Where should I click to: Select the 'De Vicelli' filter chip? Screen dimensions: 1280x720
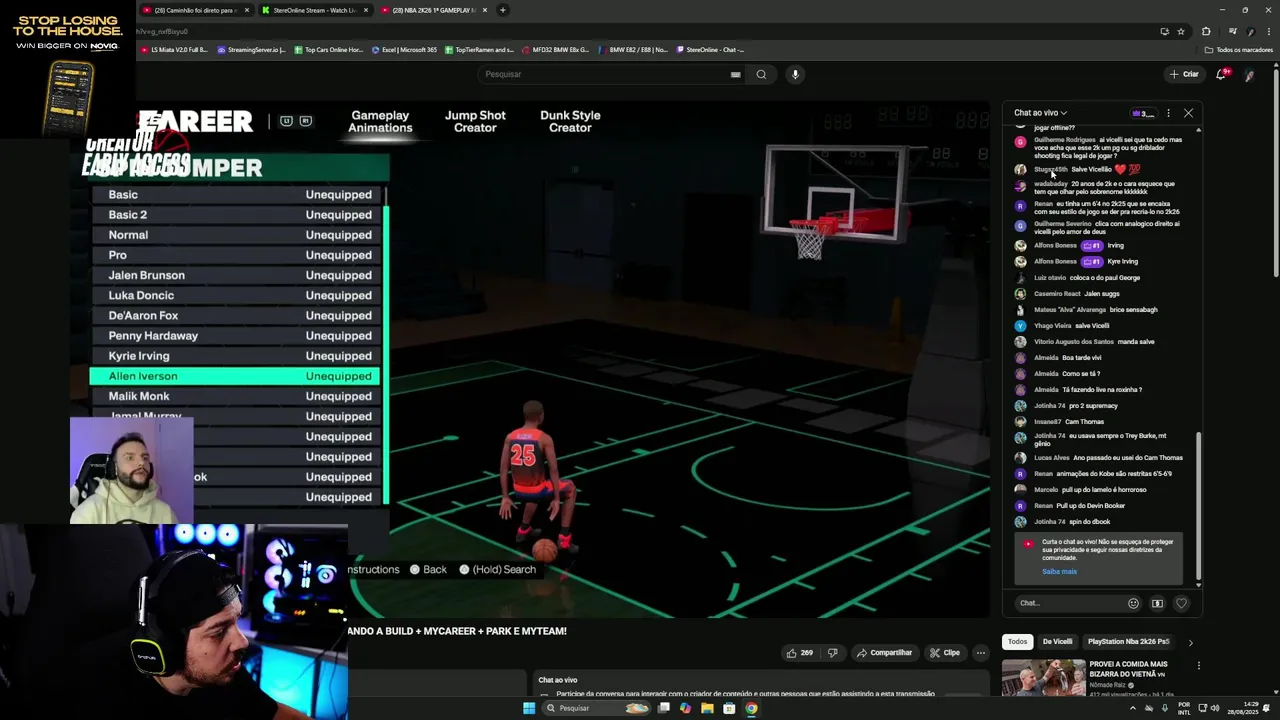tap(1057, 642)
